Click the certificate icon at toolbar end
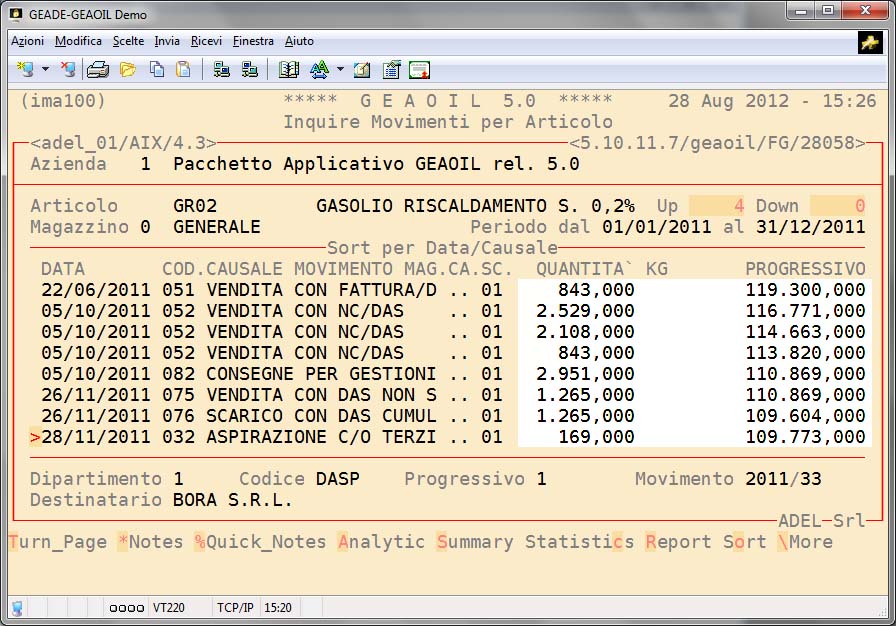Image resolution: width=896 pixels, height=626 pixels. point(419,70)
